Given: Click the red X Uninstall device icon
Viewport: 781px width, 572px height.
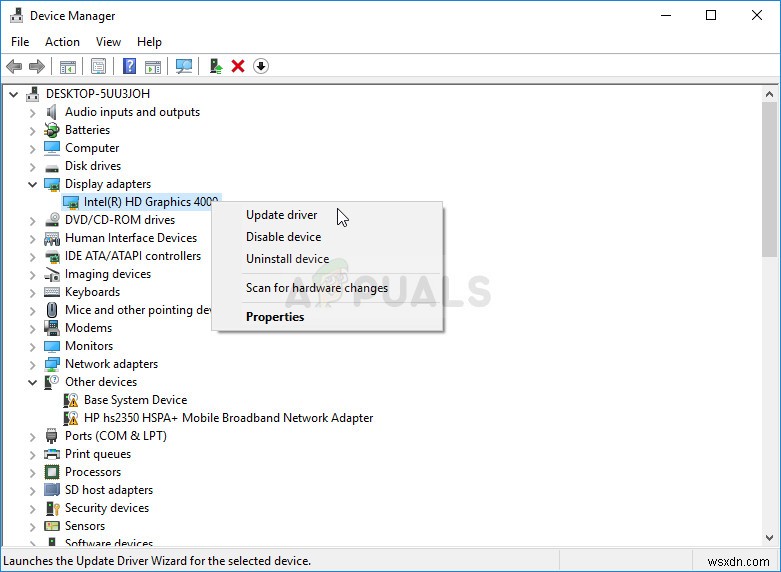Looking at the screenshot, I should (x=238, y=66).
